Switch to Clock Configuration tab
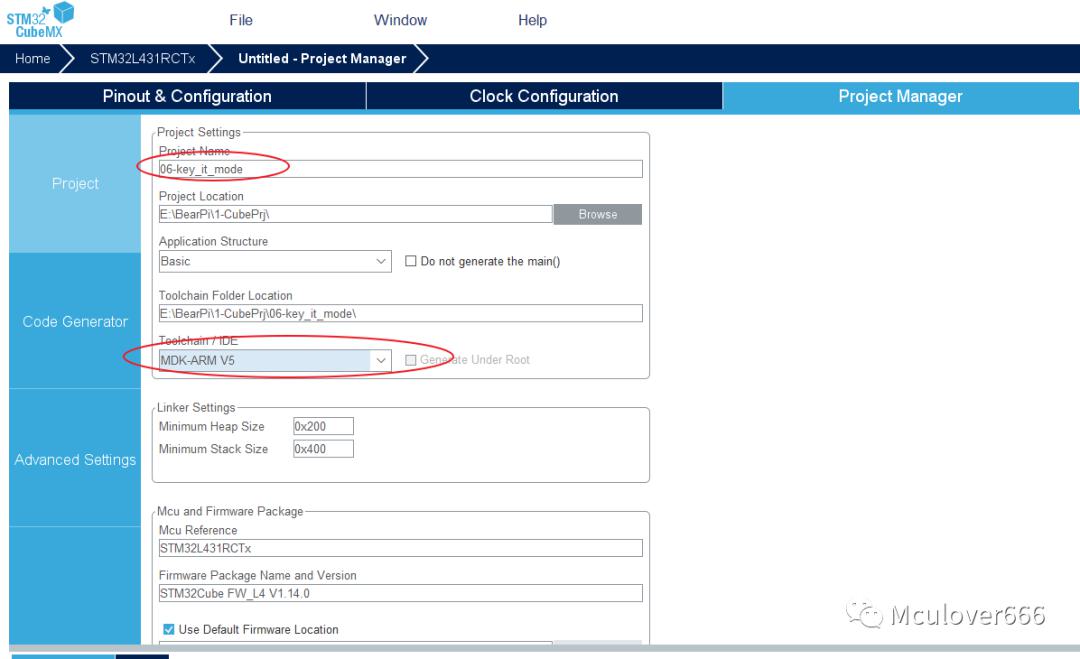This screenshot has width=1080, height=659. (x=544, y=96)
